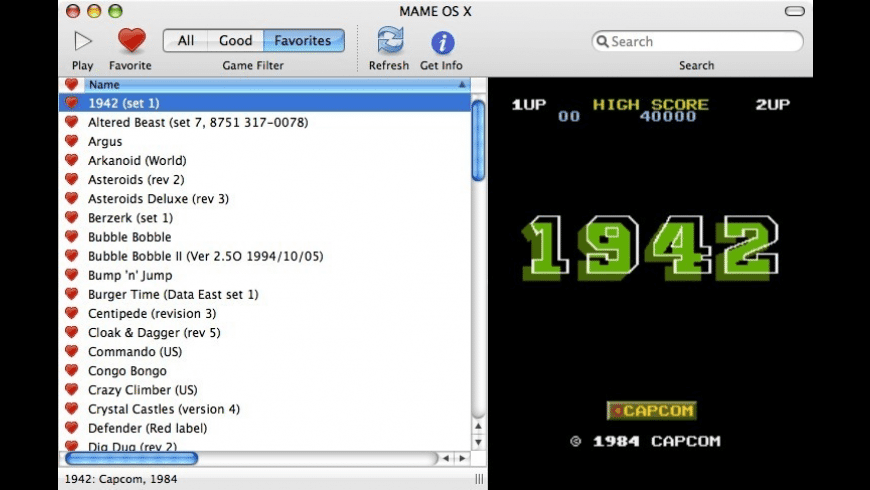The width and height of the screenshot is (870, 490).
Task: Select 1942 (set 1) in the list
Action: (265, 103)
